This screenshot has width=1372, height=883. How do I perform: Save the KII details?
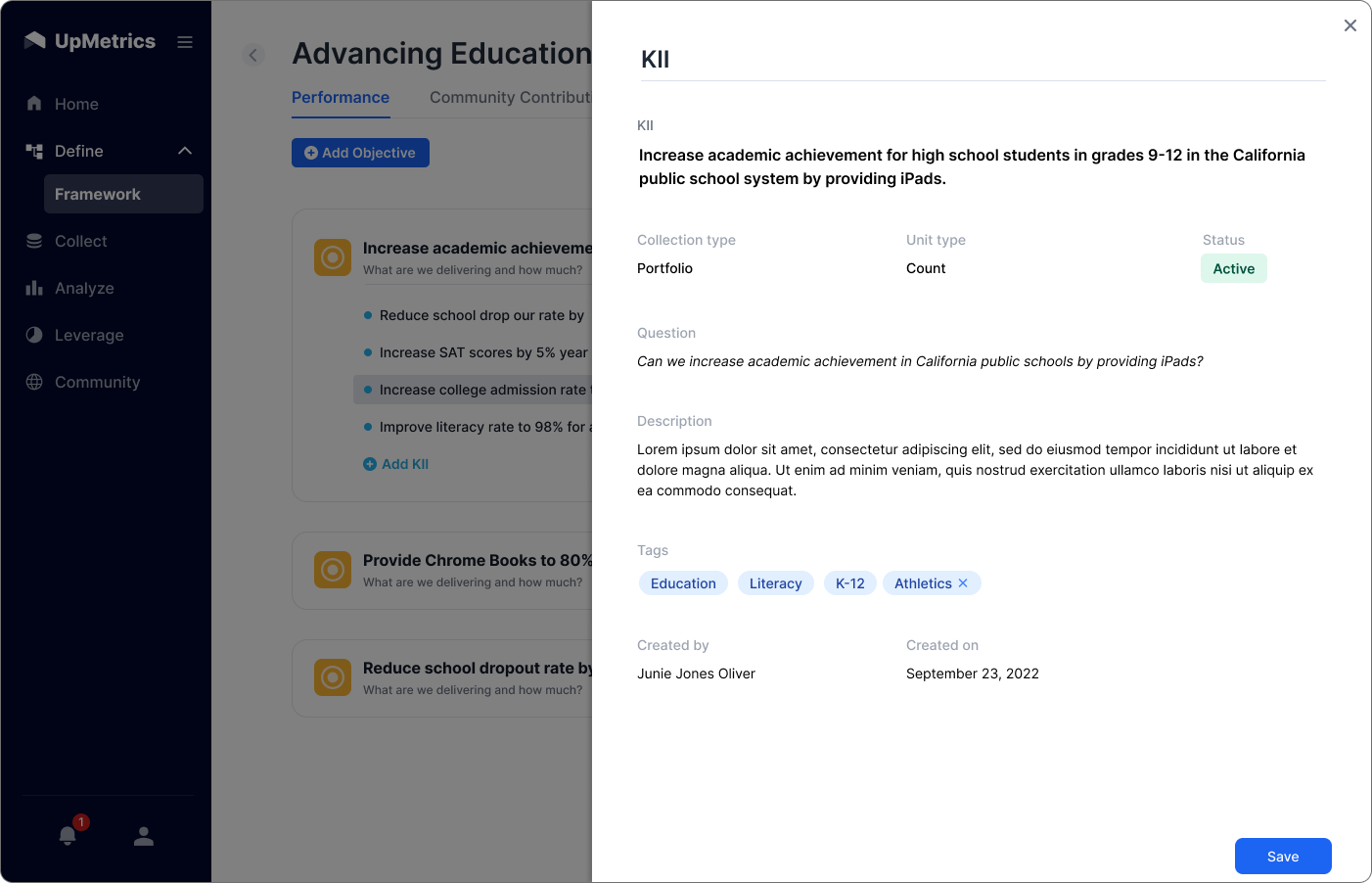click(x=1282, y=857)
